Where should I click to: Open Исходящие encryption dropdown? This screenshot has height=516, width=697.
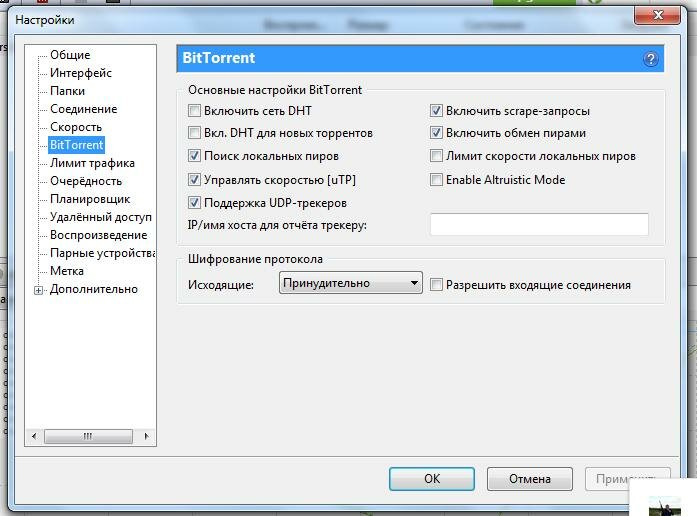pos(350,283)
